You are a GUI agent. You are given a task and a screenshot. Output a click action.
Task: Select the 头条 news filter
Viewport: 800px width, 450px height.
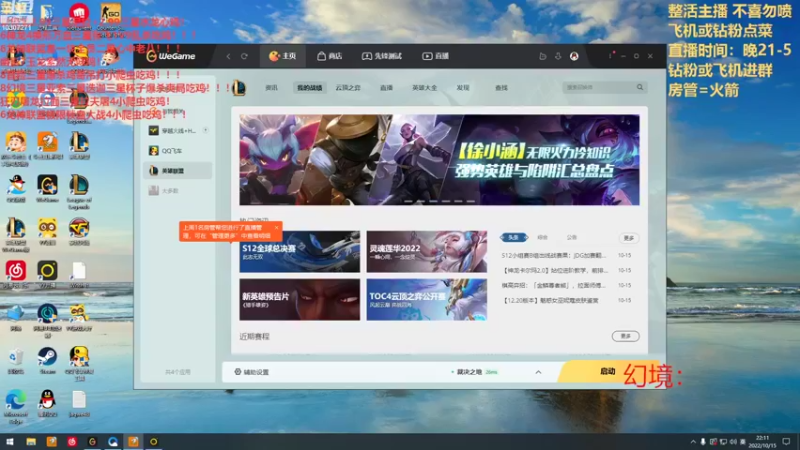(x=513, y=237)
